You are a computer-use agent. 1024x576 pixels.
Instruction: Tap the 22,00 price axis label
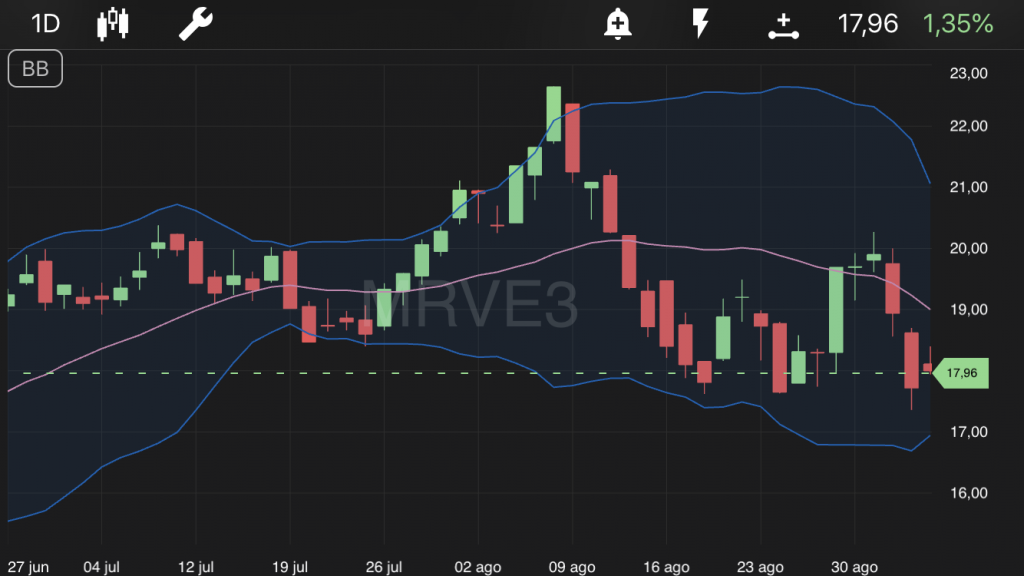[968, 126]
